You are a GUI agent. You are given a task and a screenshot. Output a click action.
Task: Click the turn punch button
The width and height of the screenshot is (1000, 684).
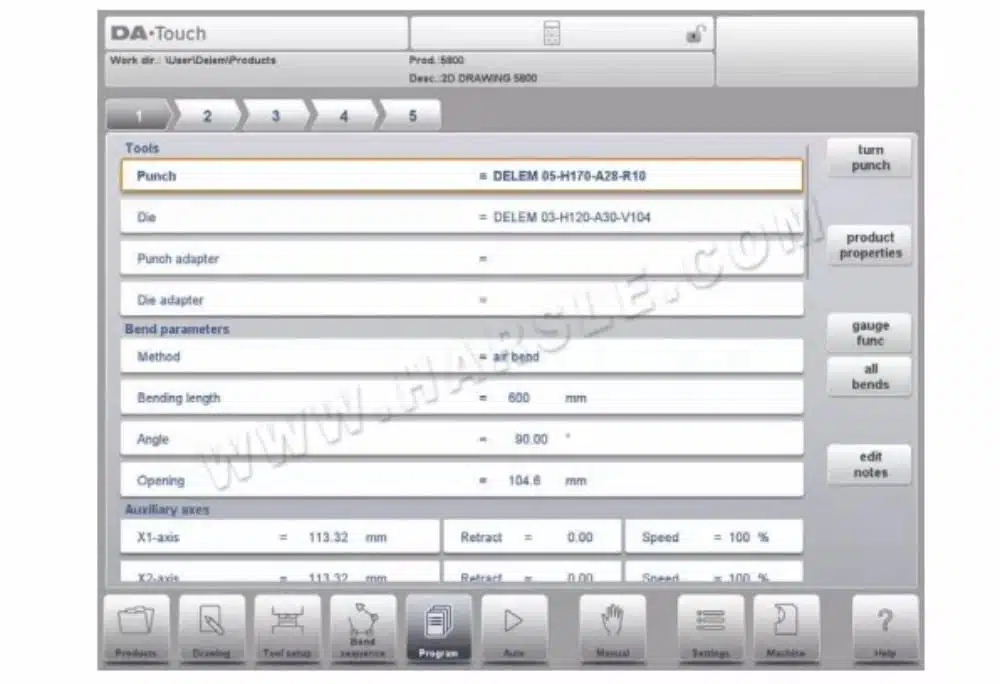point(870,157)
